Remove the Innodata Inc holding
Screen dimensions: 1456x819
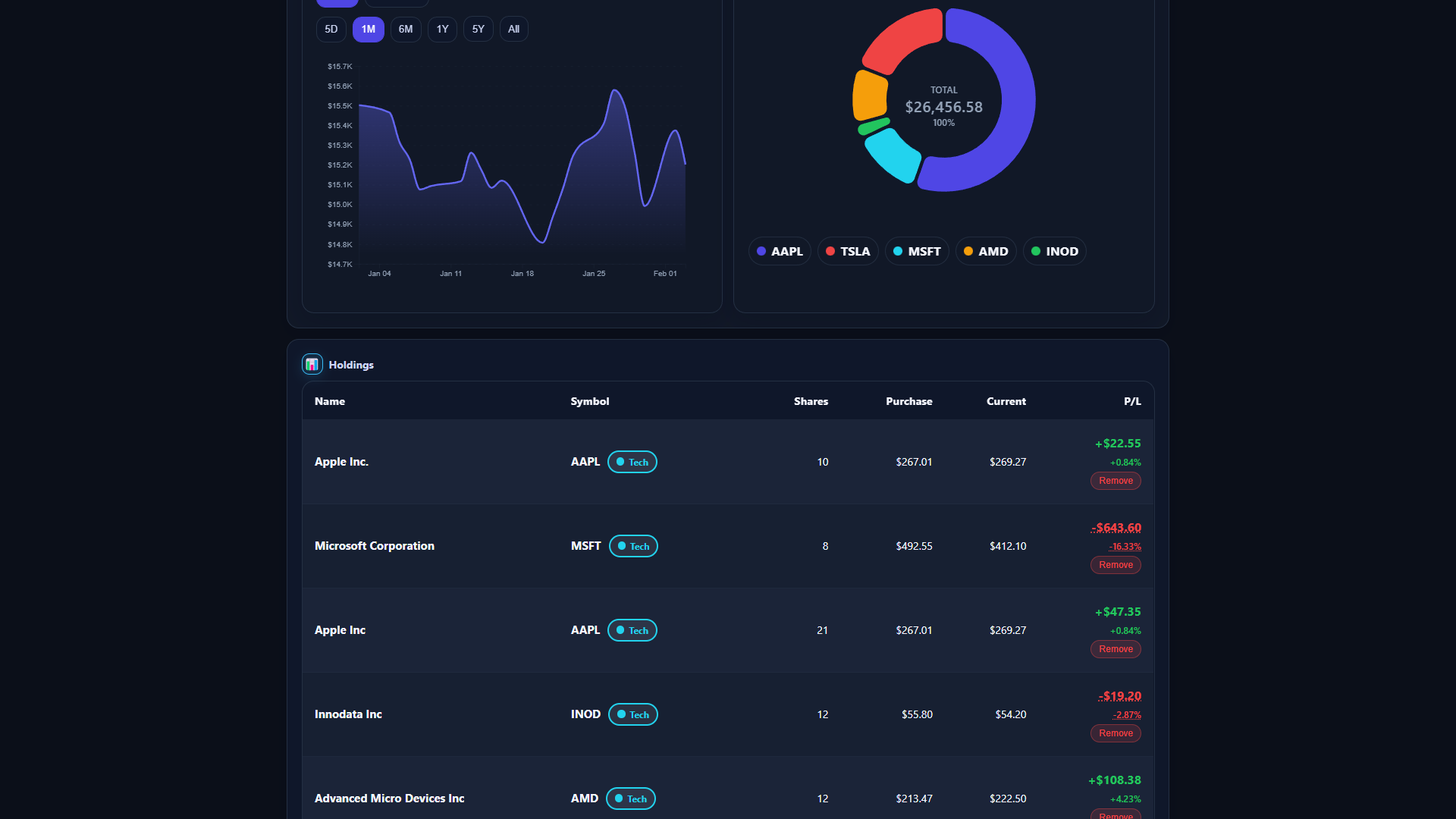point(1116,733)
